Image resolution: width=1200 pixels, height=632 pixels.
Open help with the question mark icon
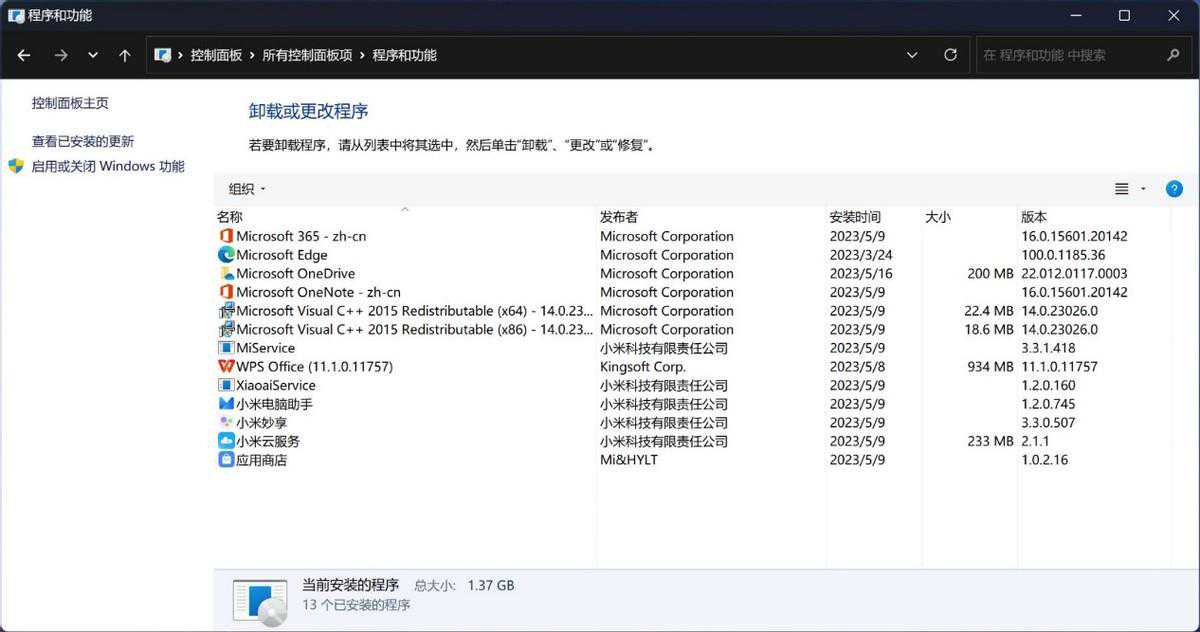coord(1174,189)
